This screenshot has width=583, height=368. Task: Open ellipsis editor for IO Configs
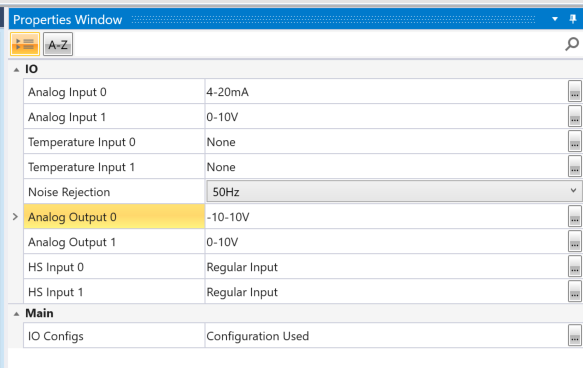[x=575, y=335]
